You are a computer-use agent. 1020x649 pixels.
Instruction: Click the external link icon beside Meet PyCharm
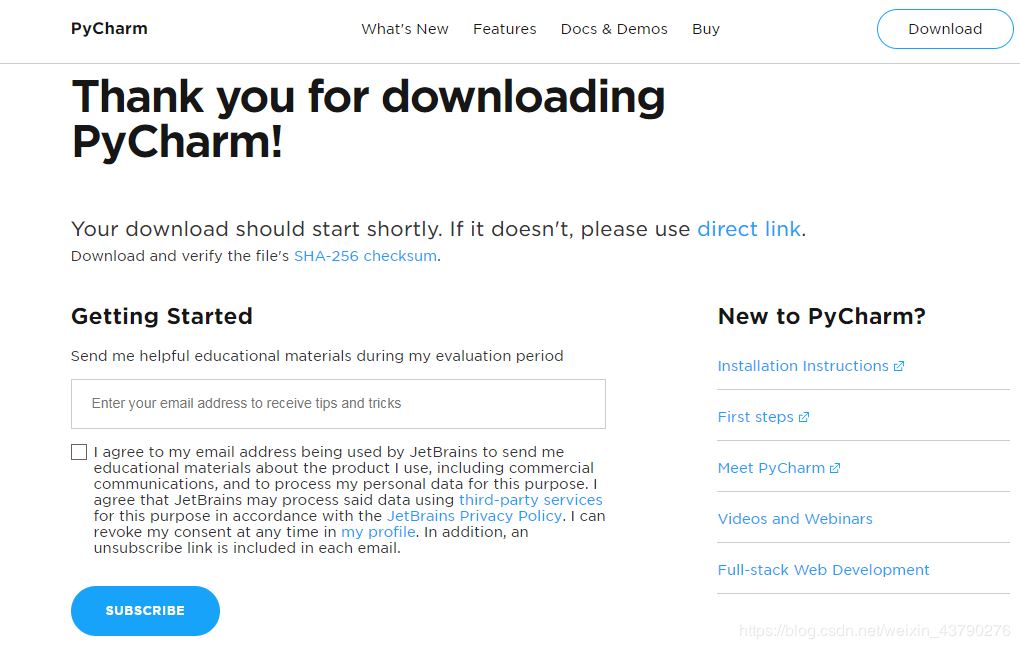pos(835,468)
